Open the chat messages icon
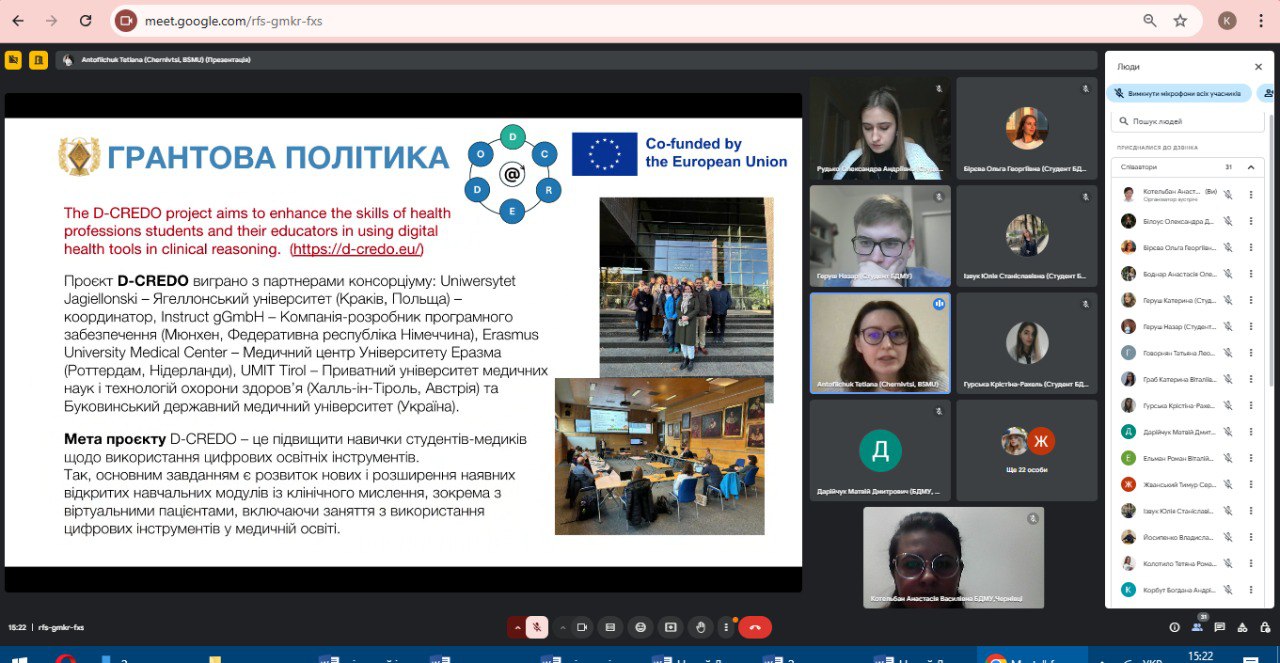 click(x=1219, y=627)
